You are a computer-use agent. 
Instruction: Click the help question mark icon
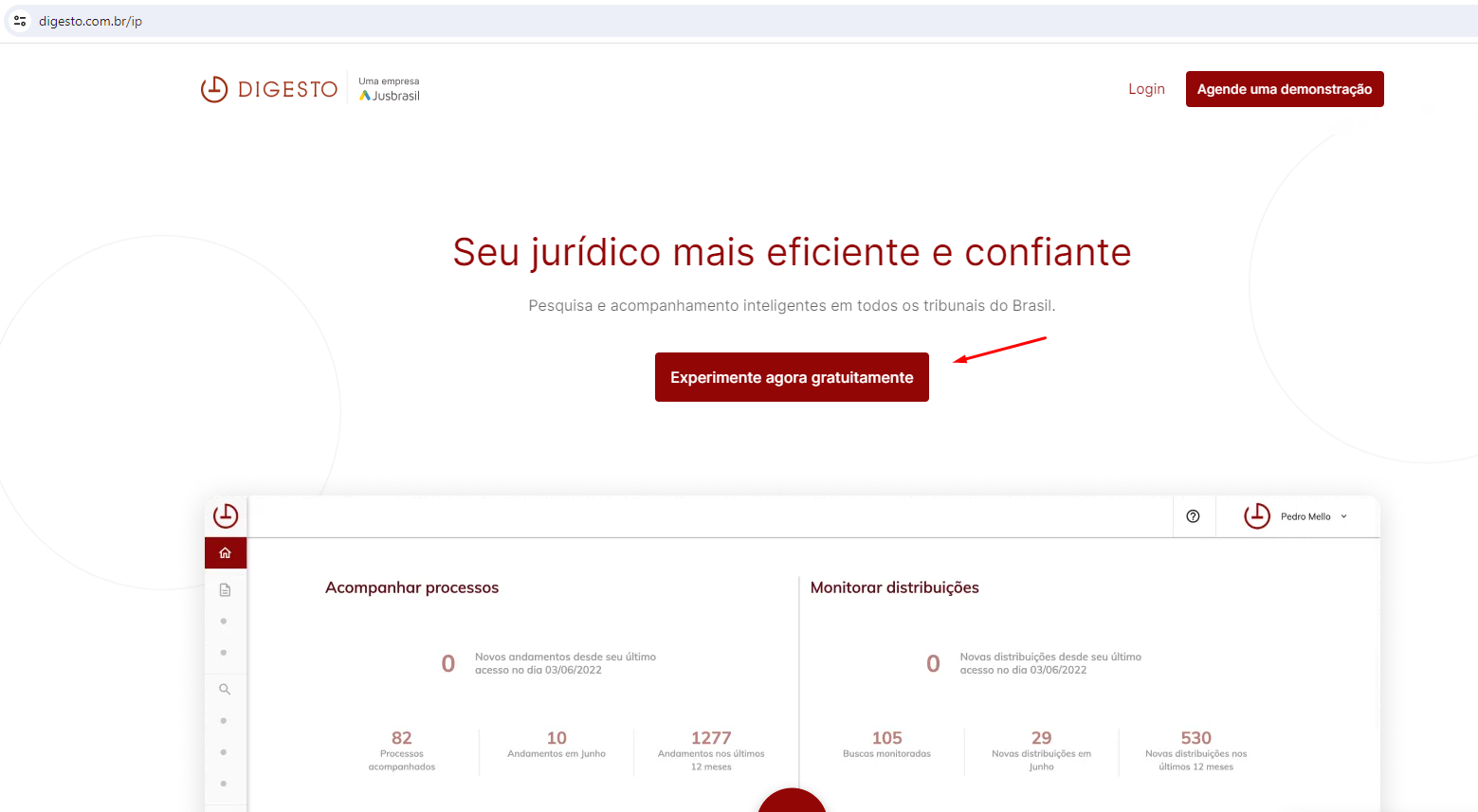point(1193,516)
